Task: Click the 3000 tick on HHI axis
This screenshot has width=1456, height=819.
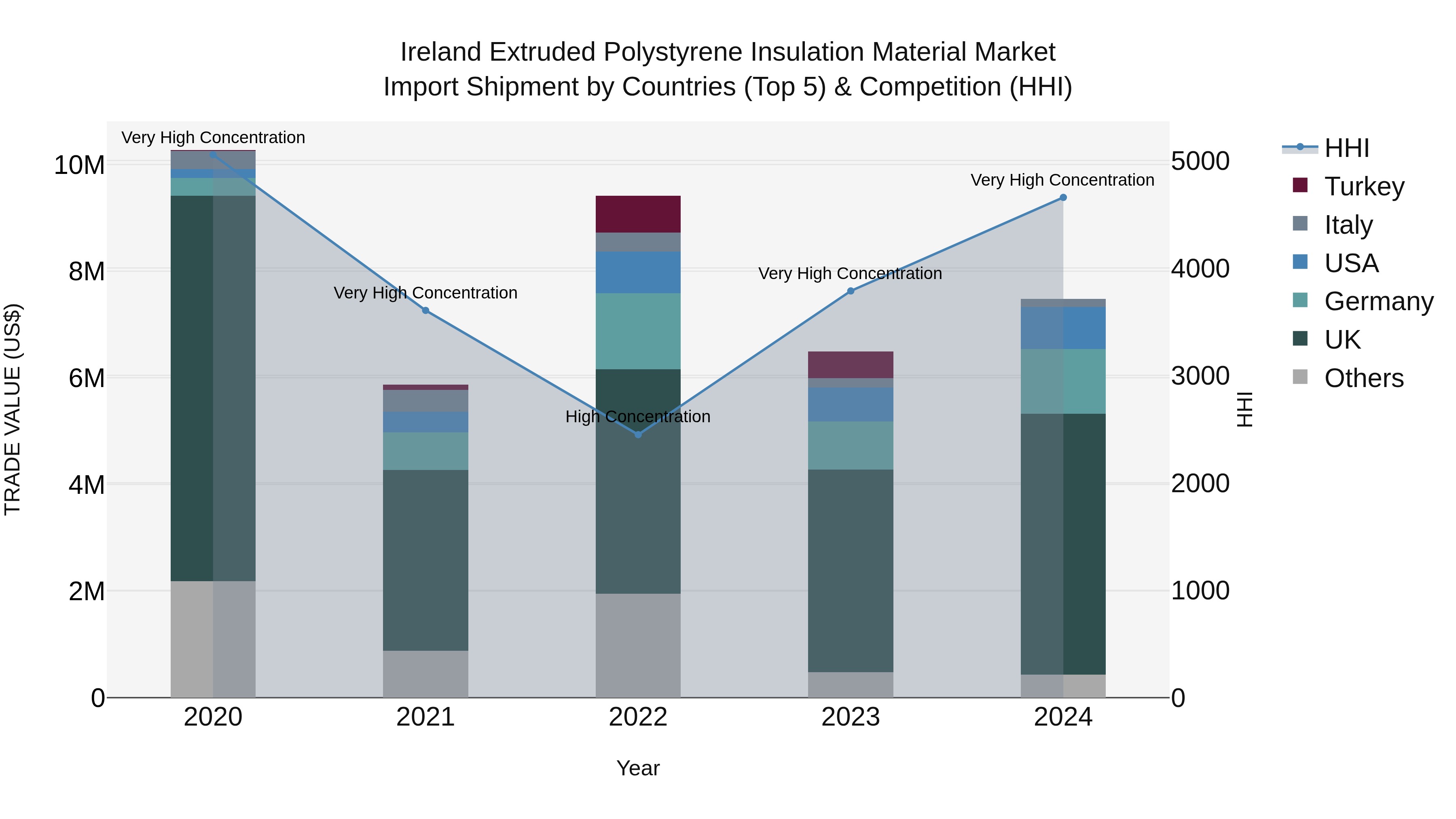Action: [1200, 376]
